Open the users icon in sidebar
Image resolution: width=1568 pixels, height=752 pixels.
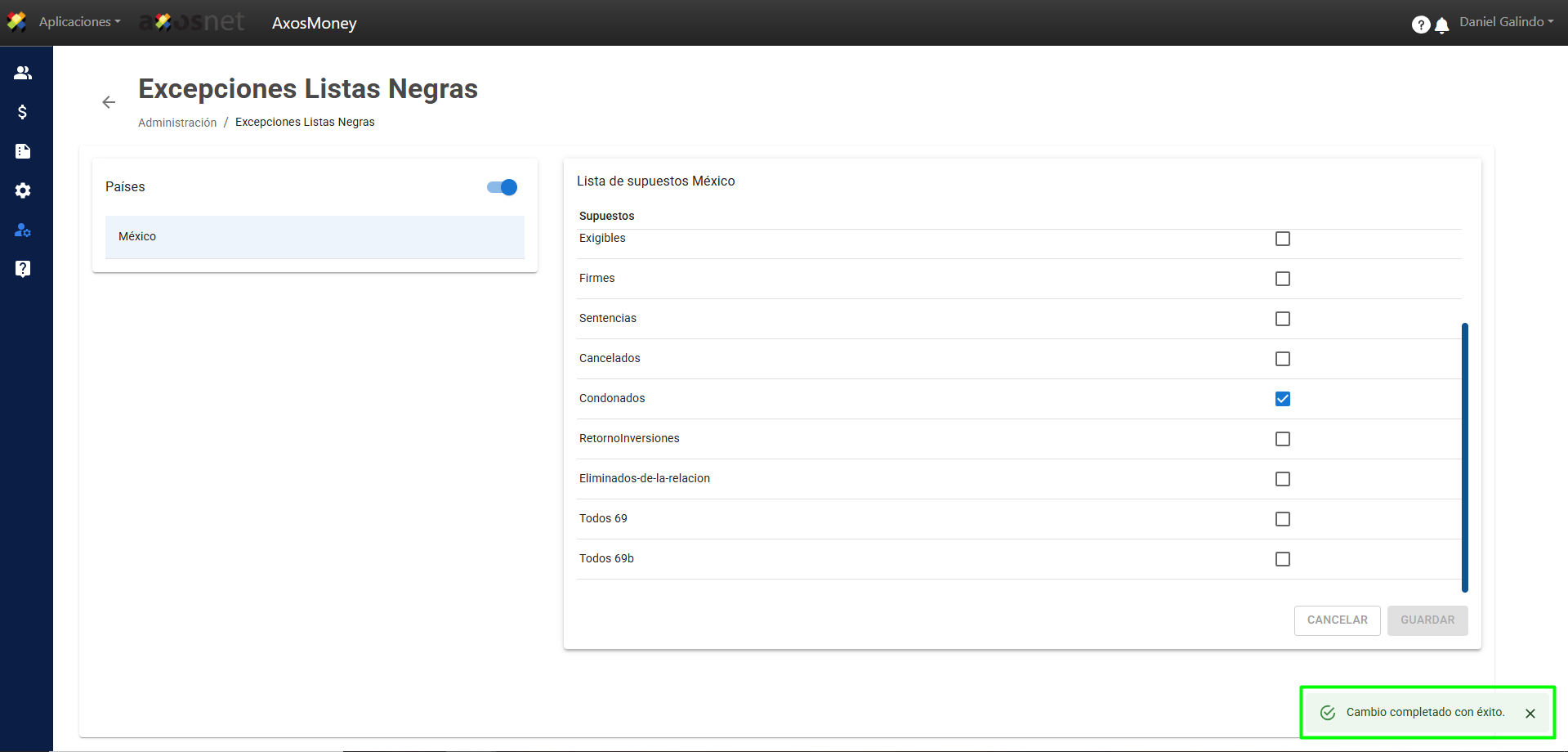pyautogui.click(x=23, y=73)
